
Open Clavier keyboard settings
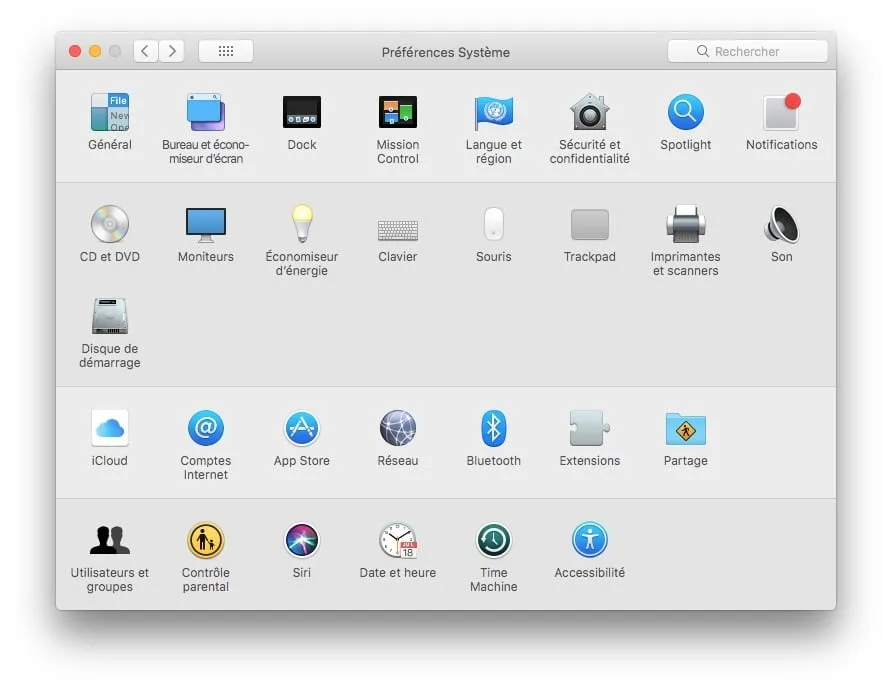(398, 230)
